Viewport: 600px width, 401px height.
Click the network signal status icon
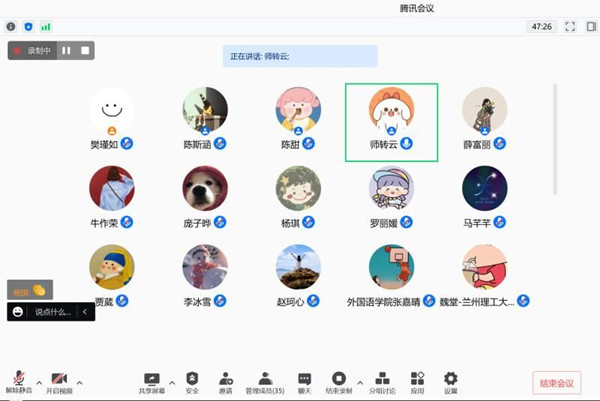click(x=45, y=26)
